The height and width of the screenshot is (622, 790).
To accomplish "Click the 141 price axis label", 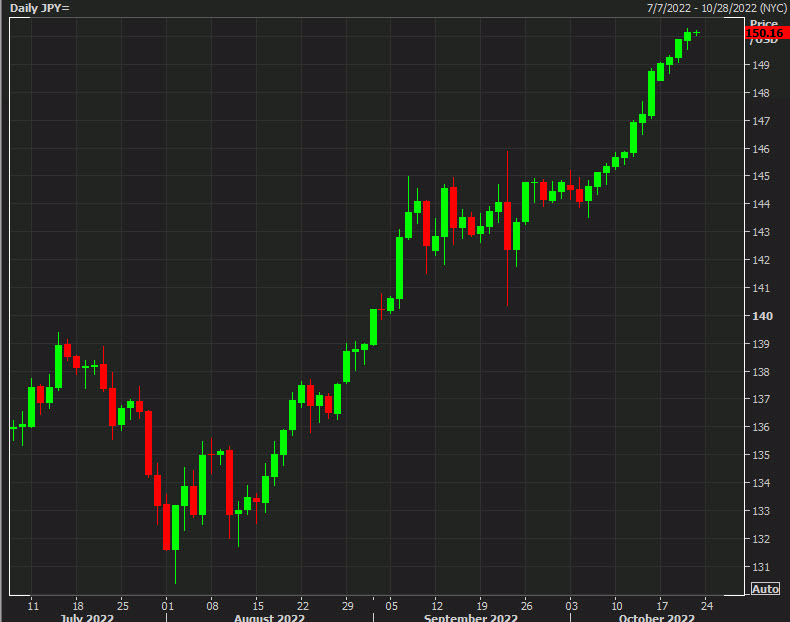I will pos(760,288).
